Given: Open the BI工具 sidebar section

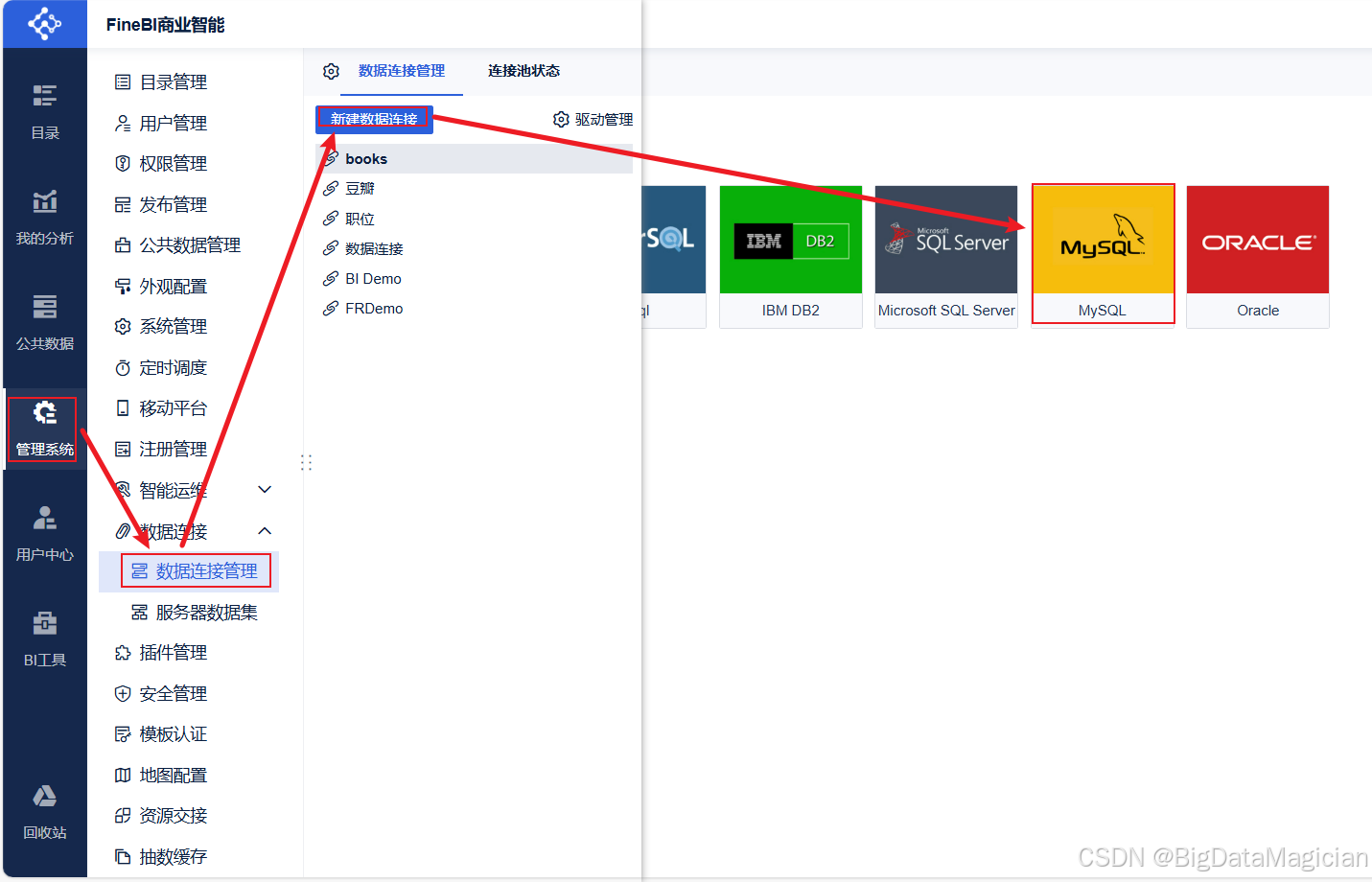Looking at the screenshot, I should 44,639.
